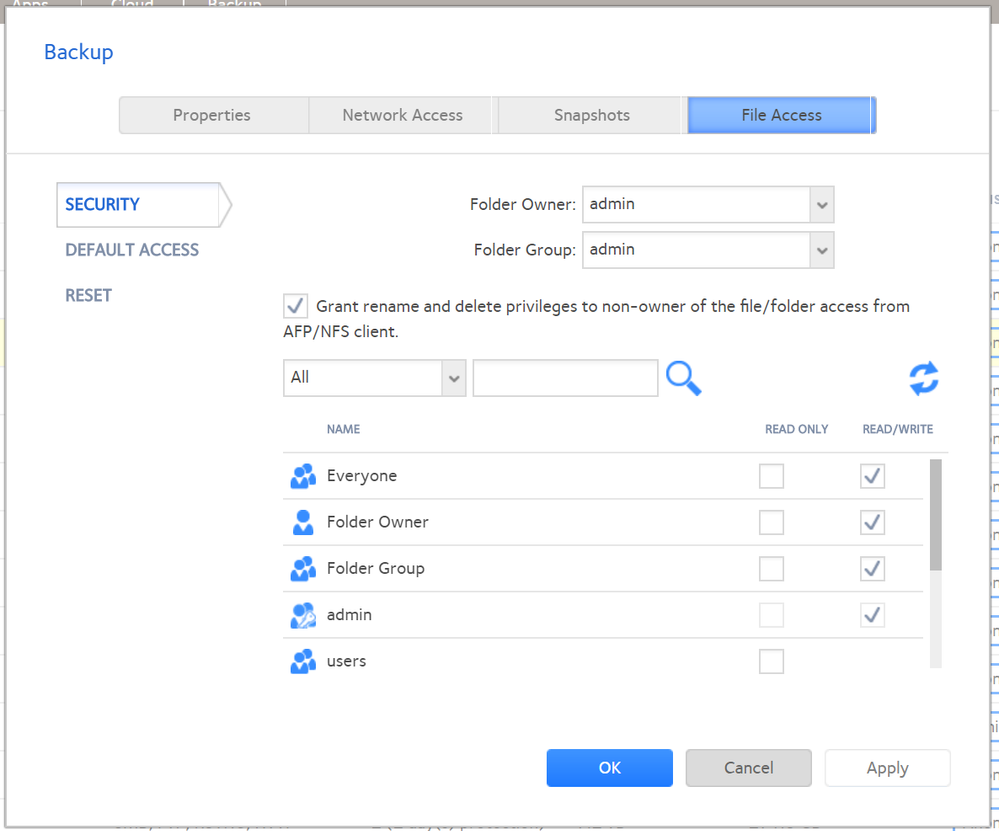The image size is (999, 831).
Task: Switch to the Network Access tab
Action: click(x=403, y=115)
